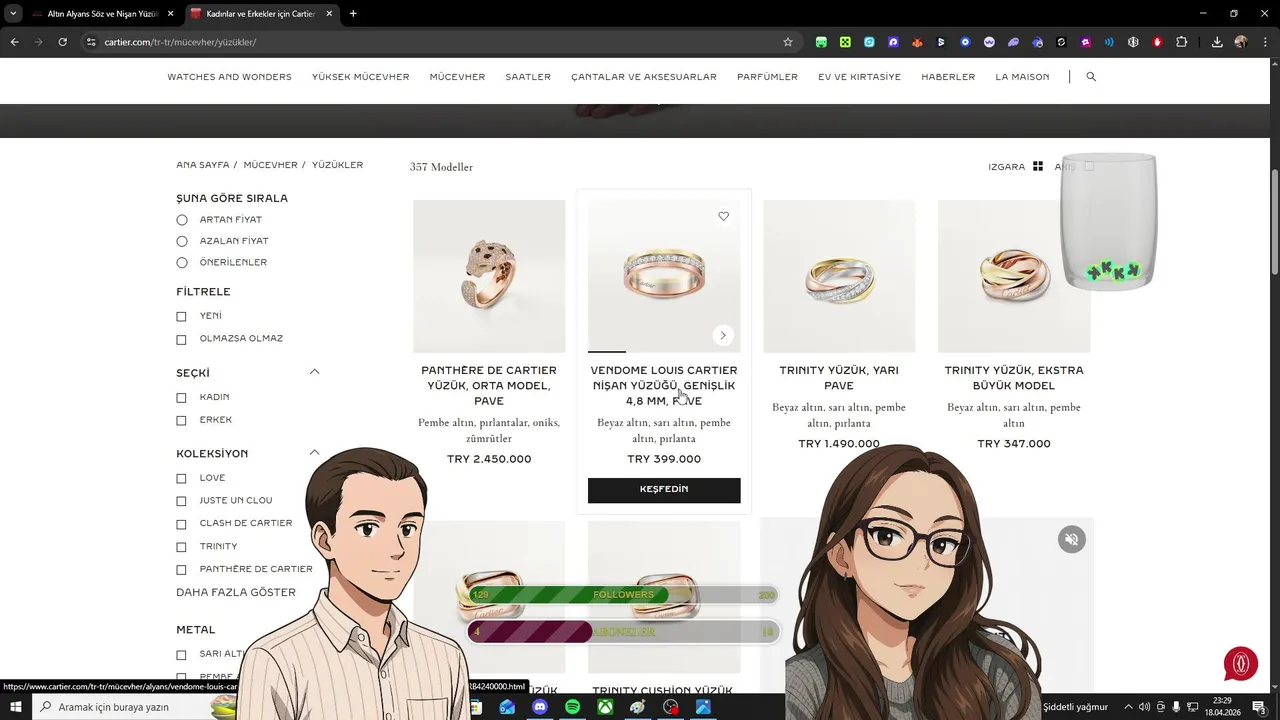Image resolution: width=1280 pixels, height=720 pixels.
Task: Check the Yeni filter checkbox
Action: click(x=181, y=316)
